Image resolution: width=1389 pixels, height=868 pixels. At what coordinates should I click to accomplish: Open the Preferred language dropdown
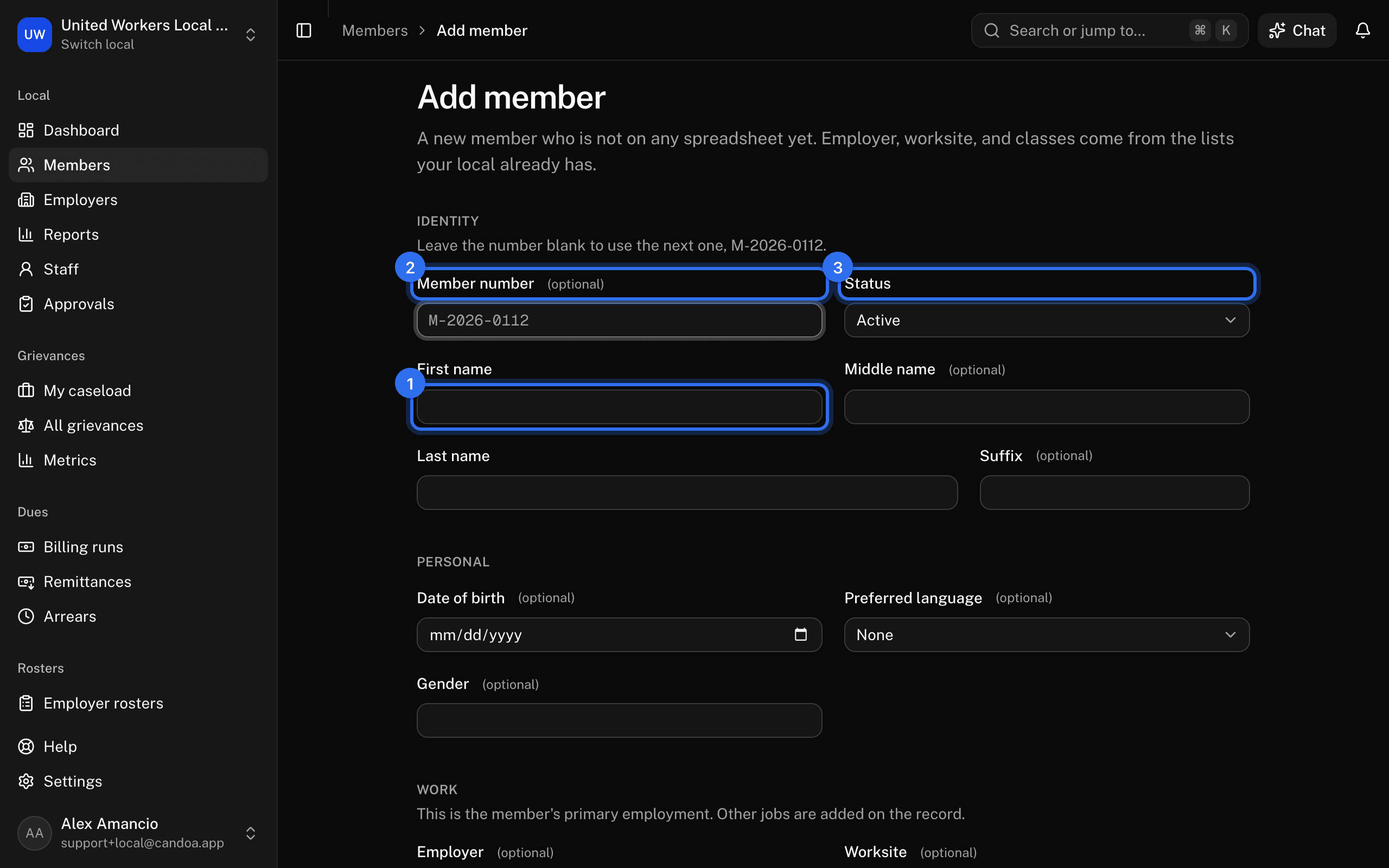point(1046,634)
